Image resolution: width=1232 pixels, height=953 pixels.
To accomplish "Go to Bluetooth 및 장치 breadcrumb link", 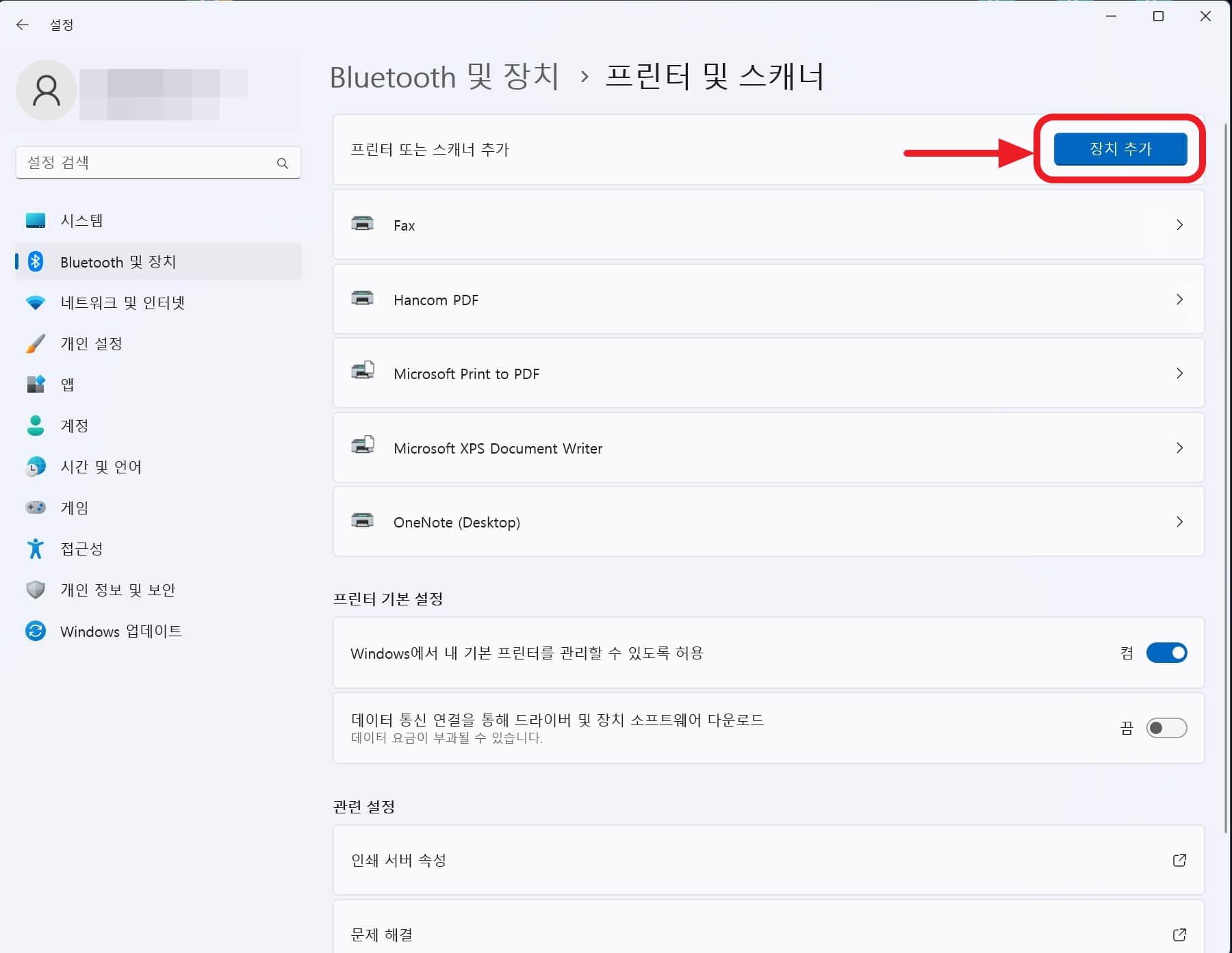I will [x=445, y=77].
